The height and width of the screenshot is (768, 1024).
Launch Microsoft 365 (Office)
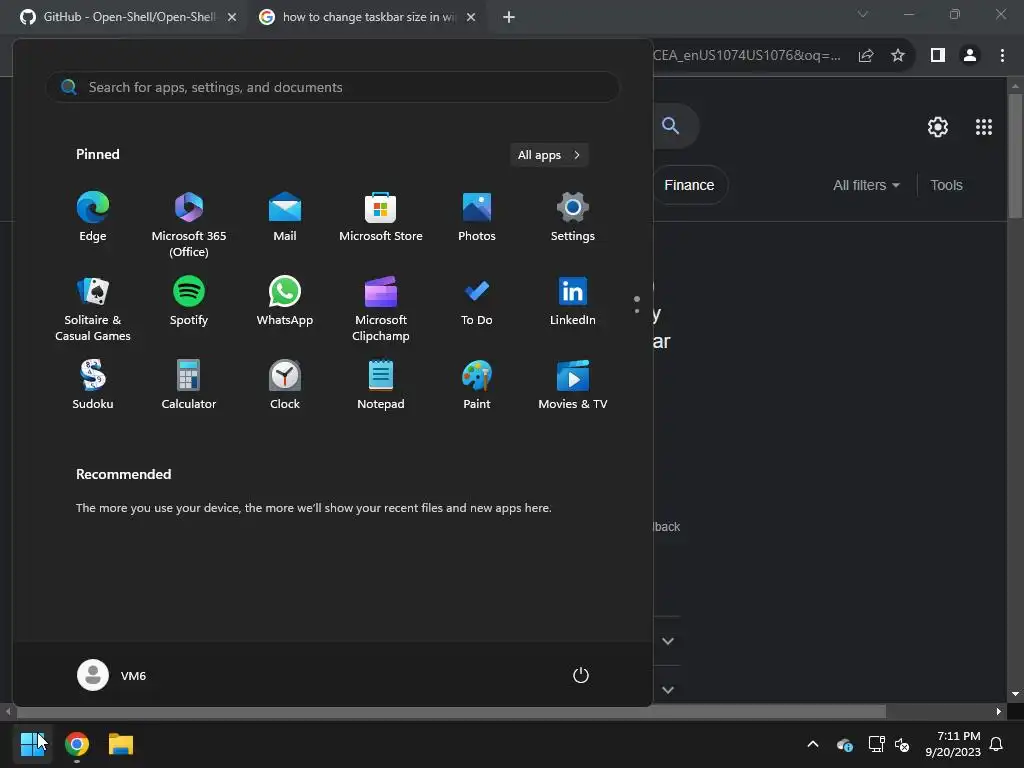pyautogui.click(x=189, y=224)
